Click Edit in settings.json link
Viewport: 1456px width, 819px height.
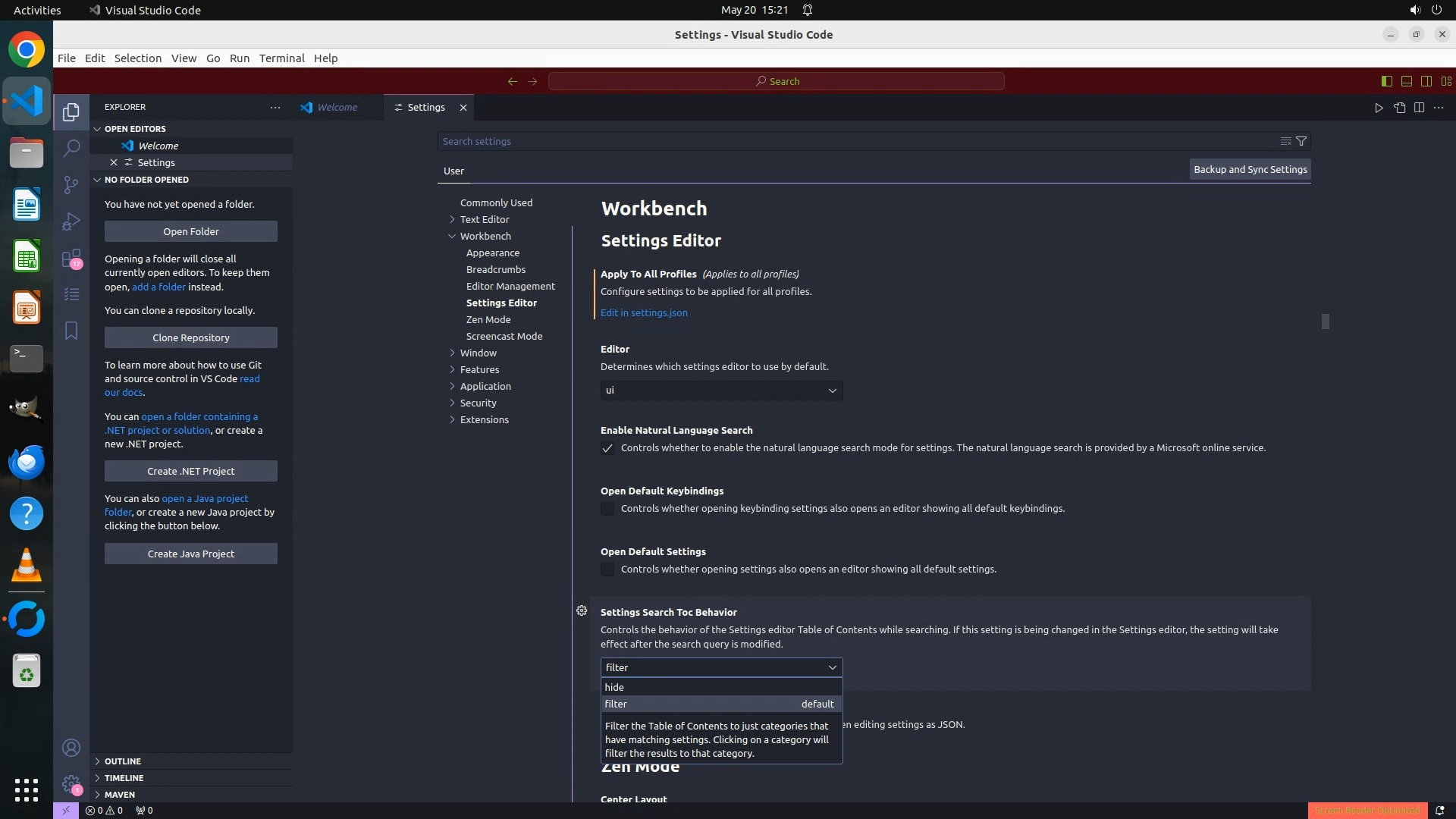[644, 312]
